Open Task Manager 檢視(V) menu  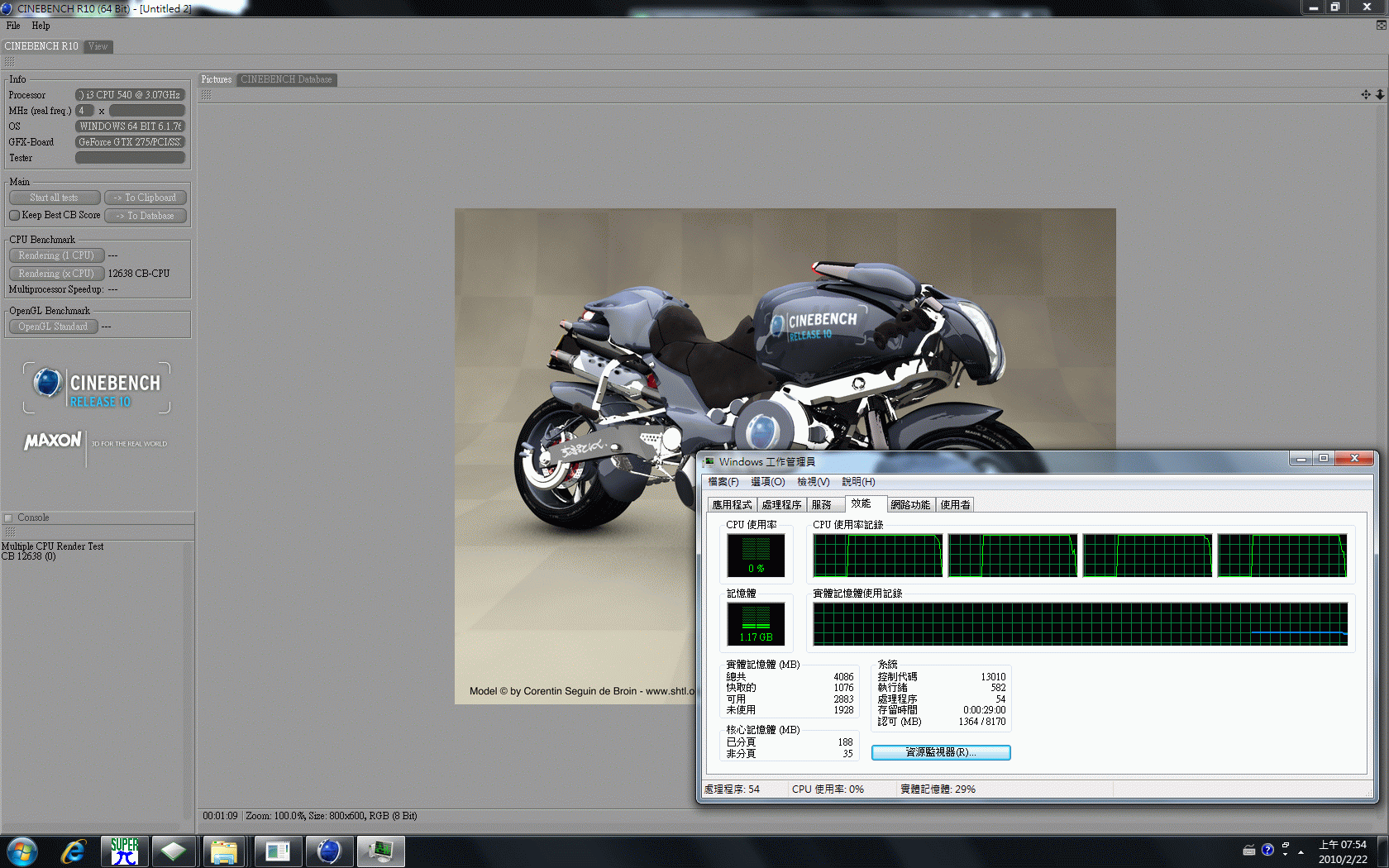pyautogui.click(x=814, y=482)
